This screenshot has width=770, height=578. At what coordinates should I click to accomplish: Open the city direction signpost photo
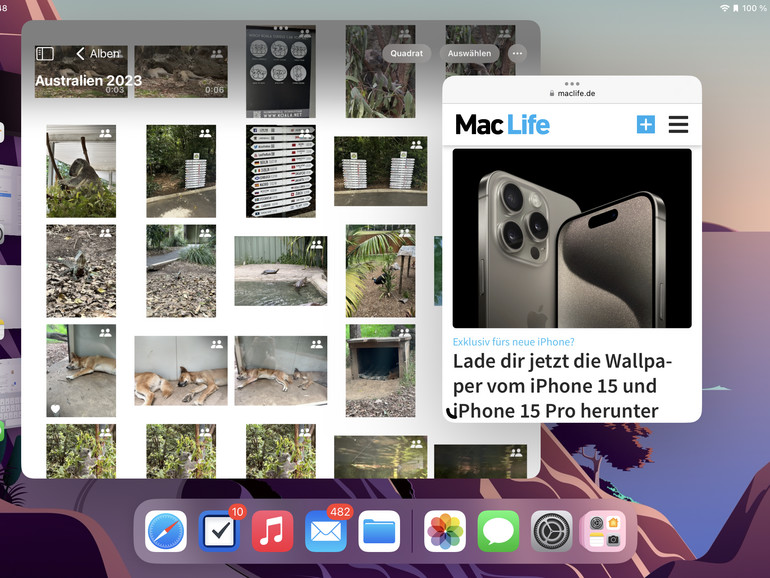281,171
